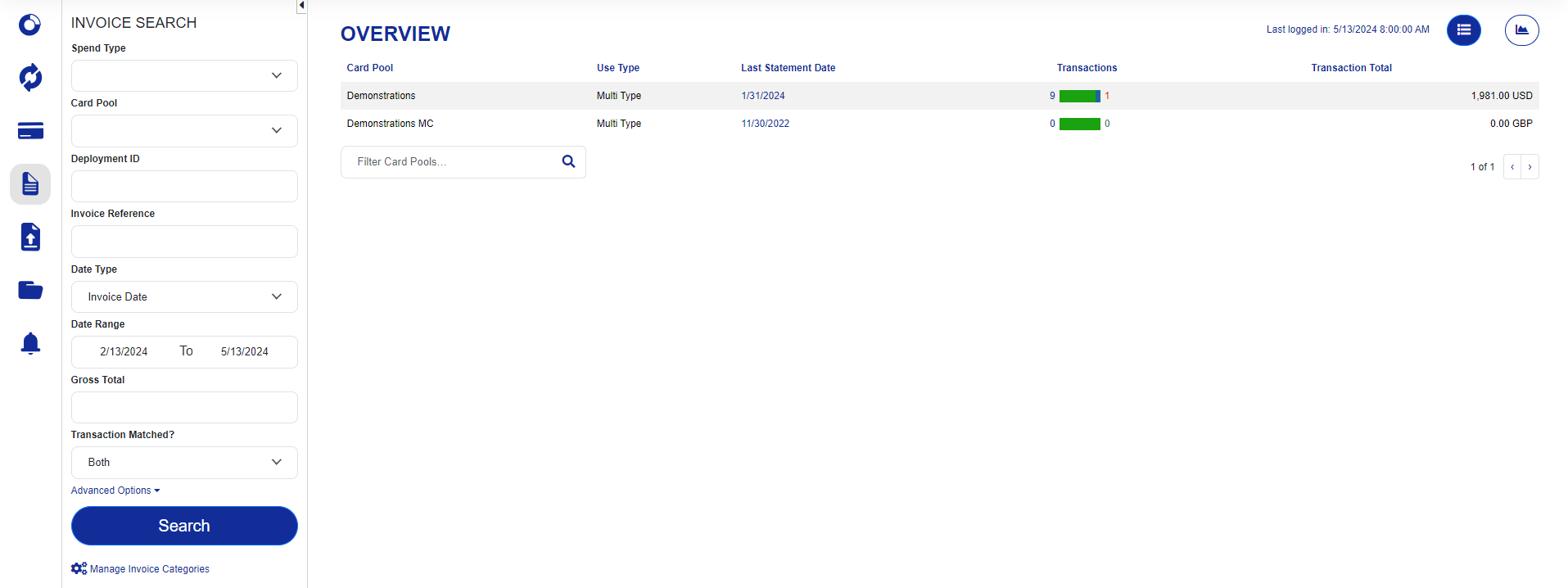
Task: Open the Spend Type dropdown
Action: click(184, 75)
